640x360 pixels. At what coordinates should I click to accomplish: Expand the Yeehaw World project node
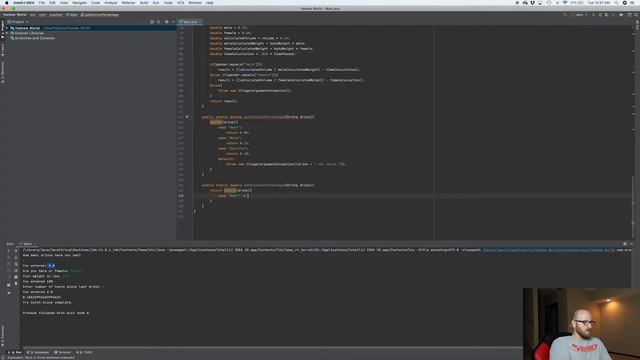(7, 28)
